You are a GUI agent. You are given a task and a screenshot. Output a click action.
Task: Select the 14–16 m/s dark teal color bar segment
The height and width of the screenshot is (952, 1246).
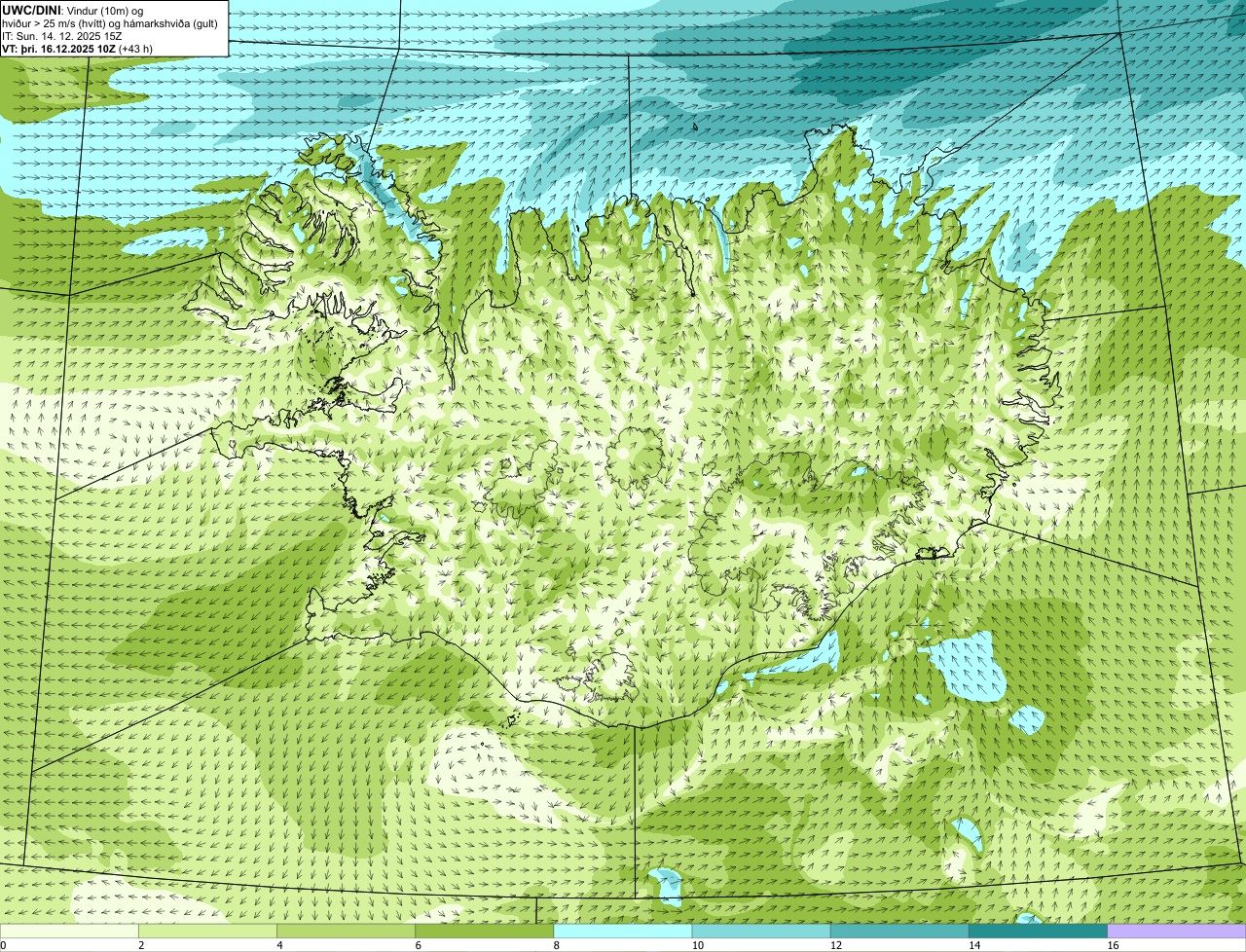tap(1039, 931)
